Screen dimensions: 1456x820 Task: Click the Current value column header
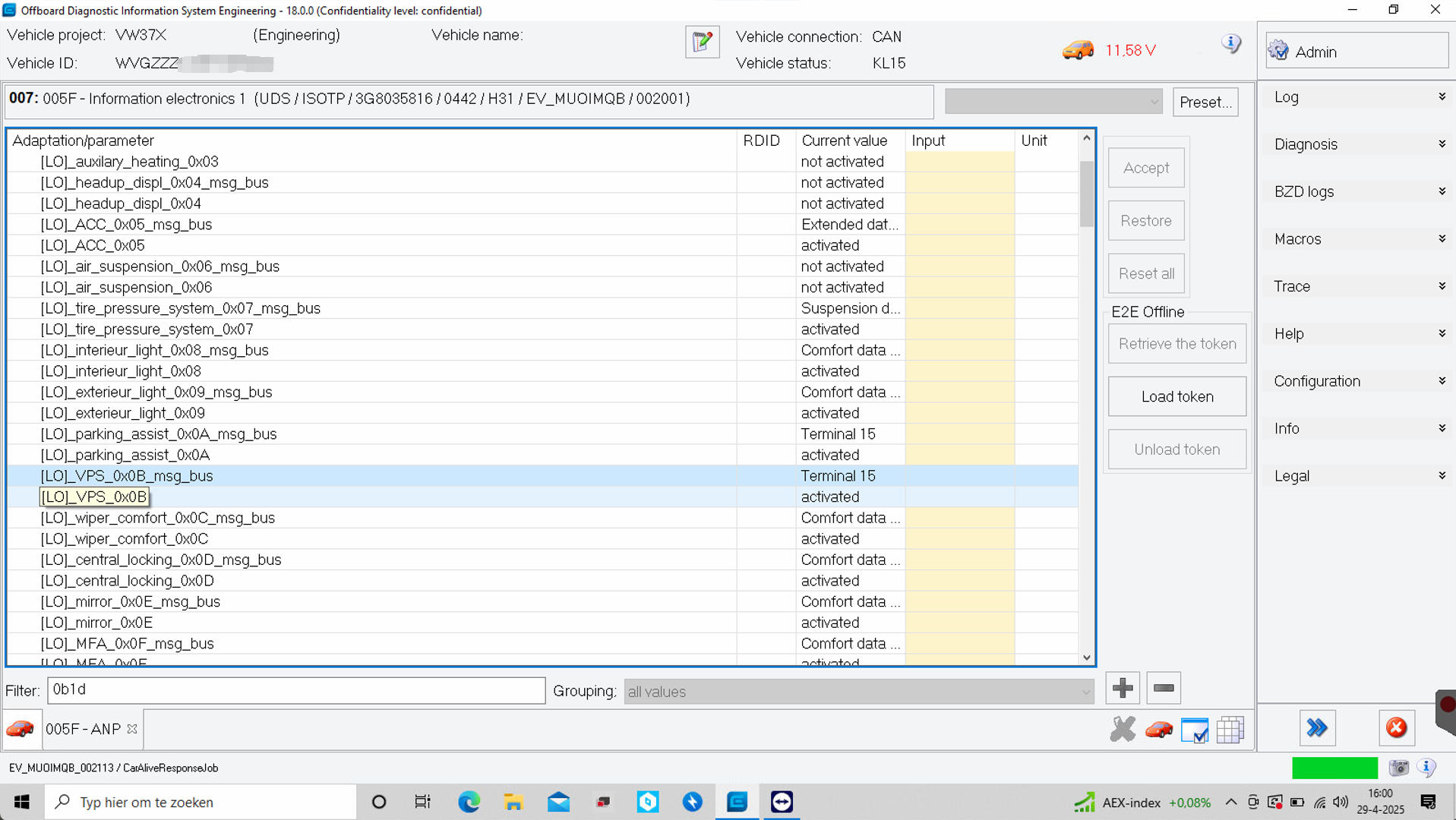tap(851, 140)
